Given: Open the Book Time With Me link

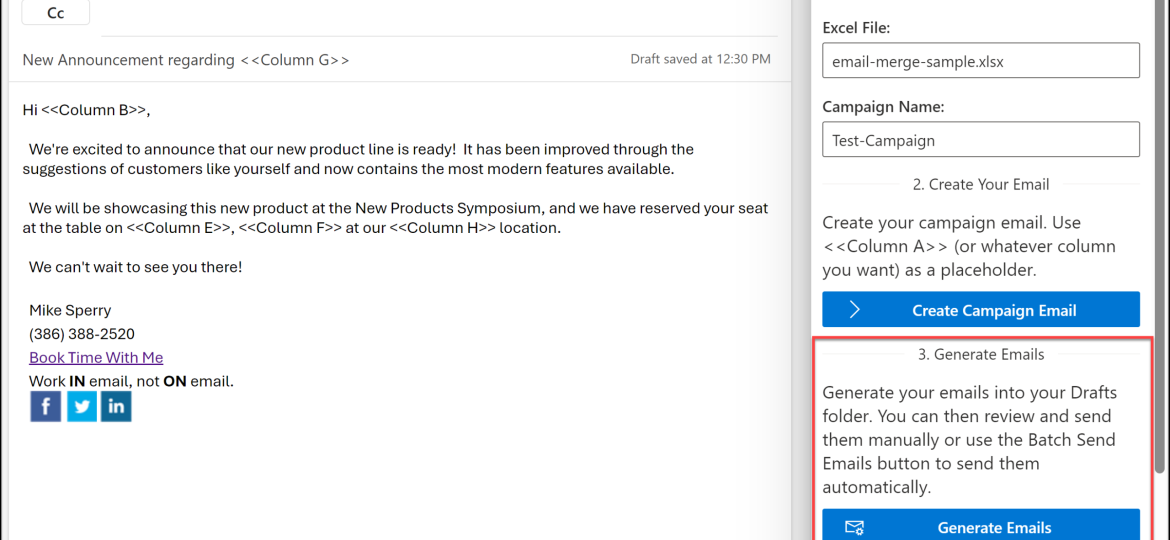Looking at the screenshot, I should click(96, 357).
